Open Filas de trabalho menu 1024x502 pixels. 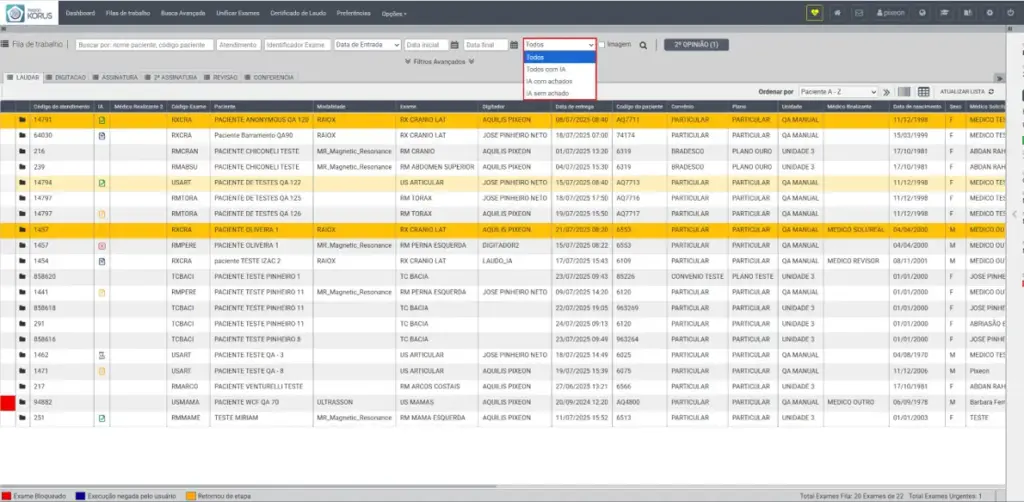(127, 13)
